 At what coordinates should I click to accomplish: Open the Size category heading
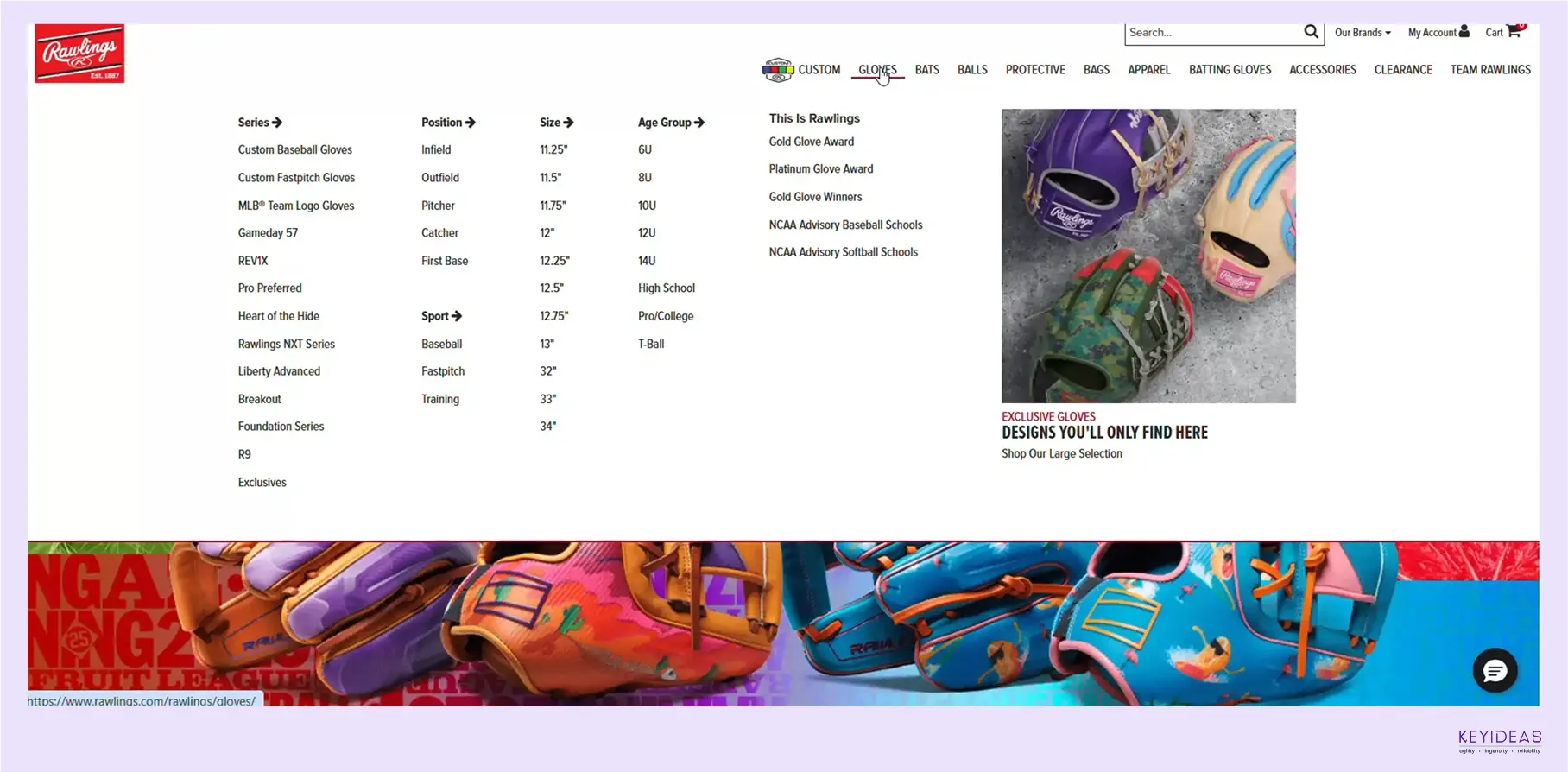(x=556, y=123)
